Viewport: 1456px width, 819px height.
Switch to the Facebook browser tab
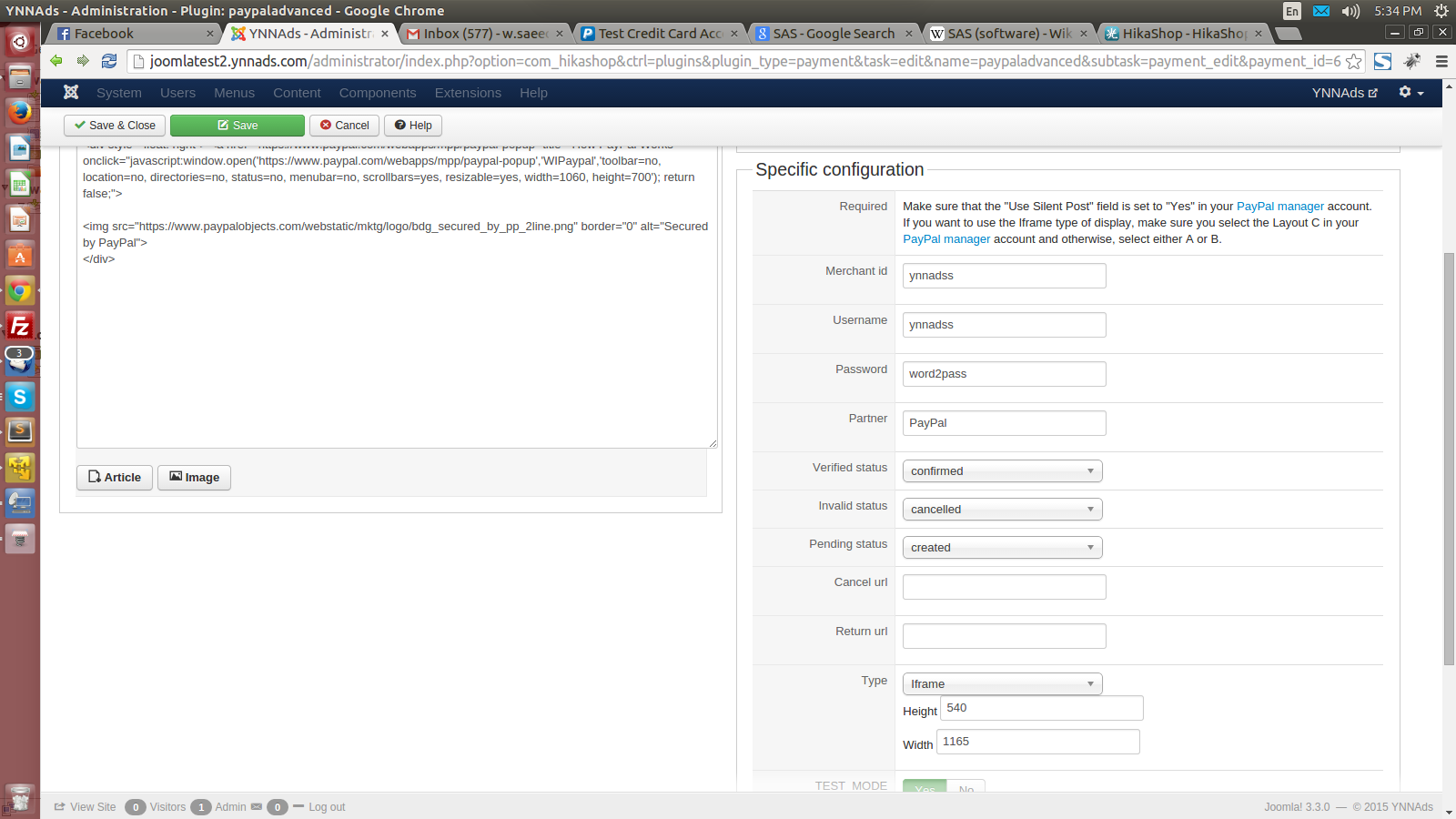135,34
